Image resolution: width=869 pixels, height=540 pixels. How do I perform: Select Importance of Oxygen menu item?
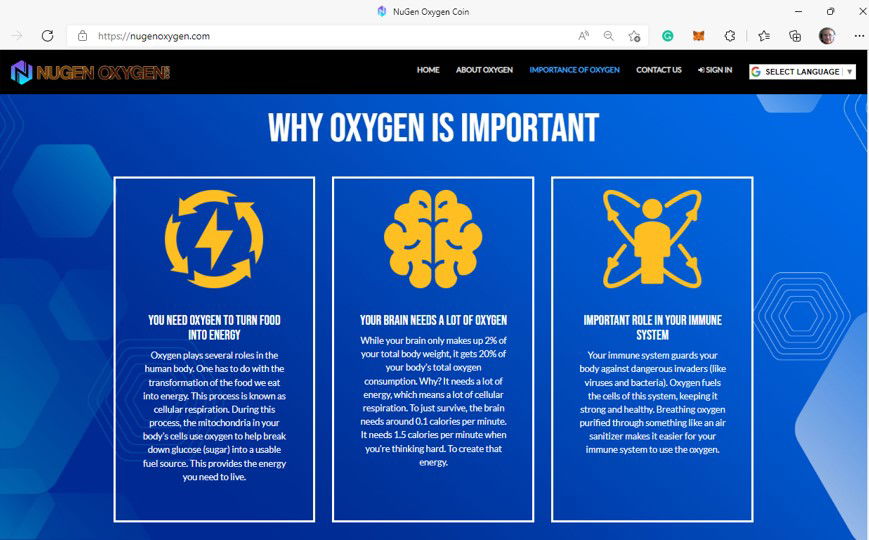pos(574,70)
